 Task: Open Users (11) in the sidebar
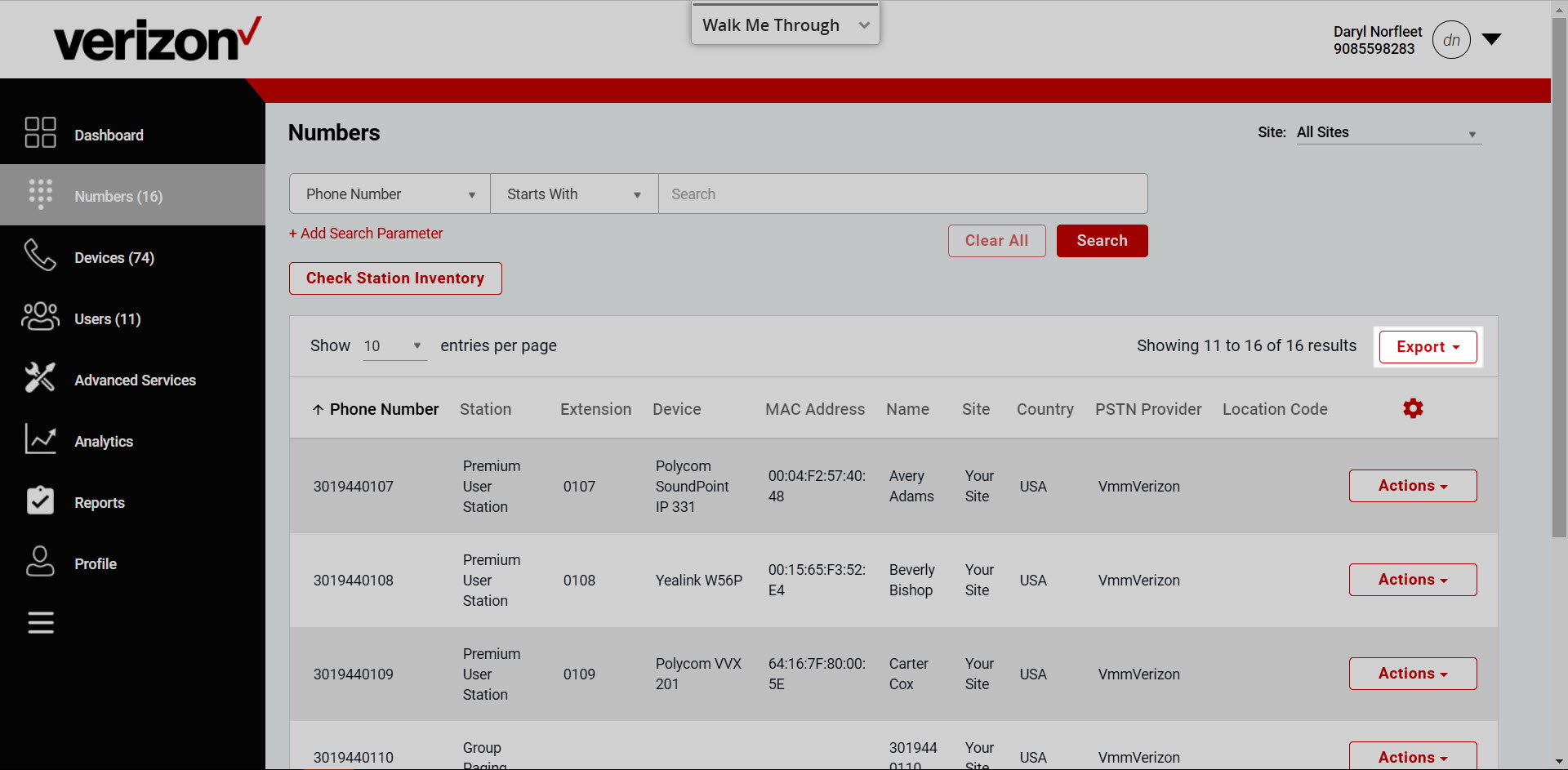coord(132,317)
